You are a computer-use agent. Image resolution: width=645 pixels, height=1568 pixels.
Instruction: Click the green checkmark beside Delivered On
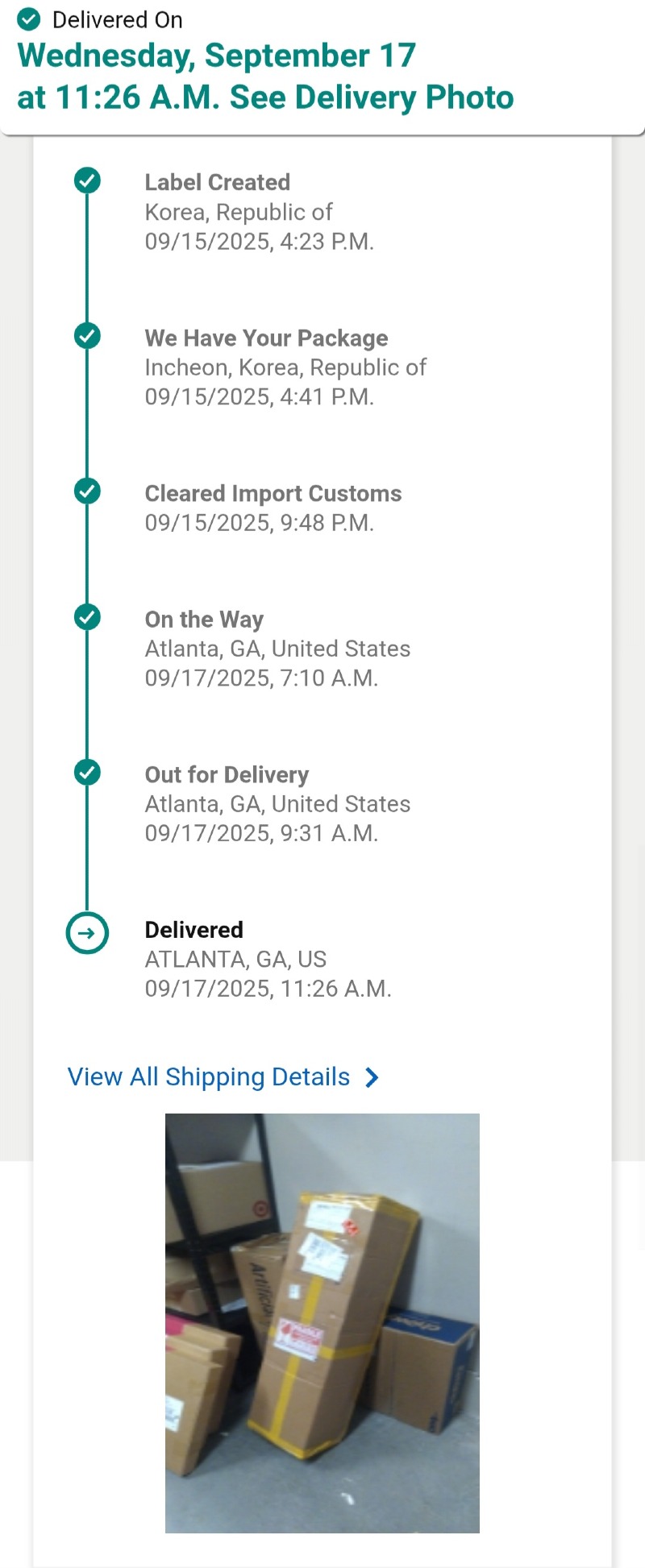click(x=29, y=19)
